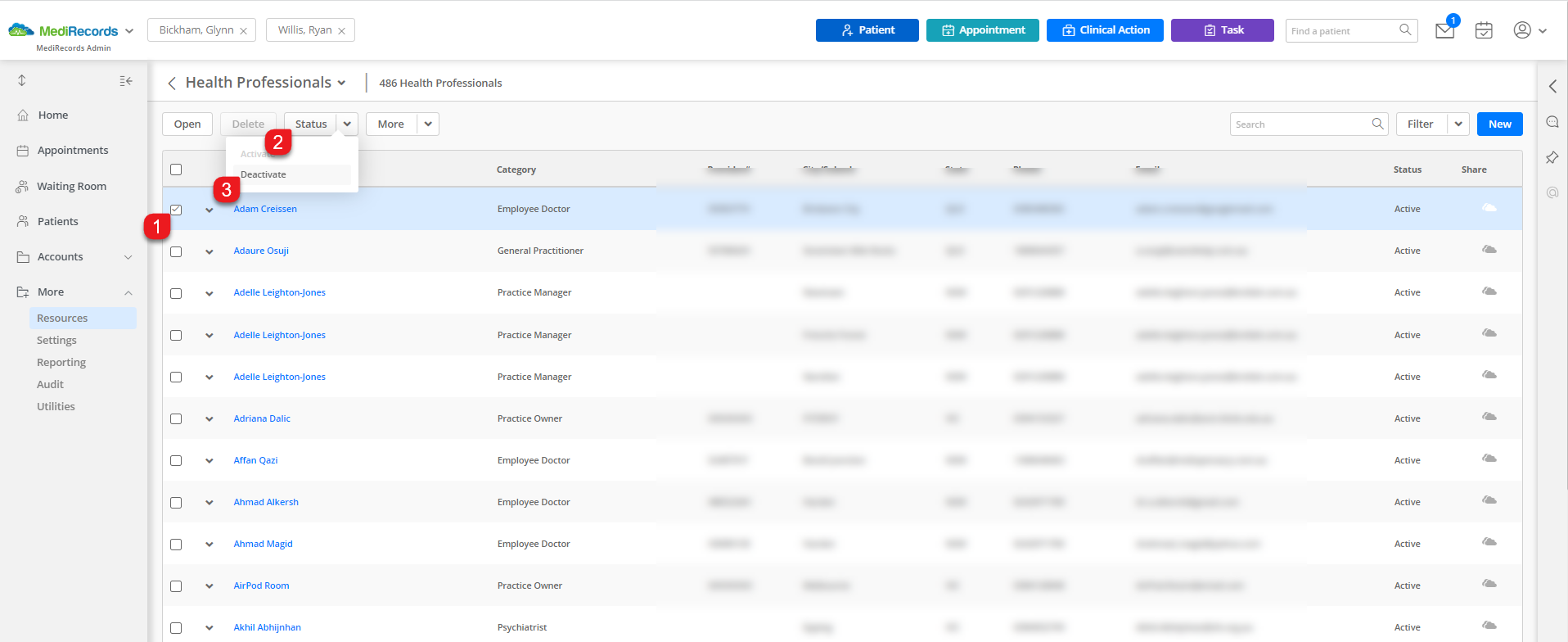Select Resources under More

(x=83, y=318)
